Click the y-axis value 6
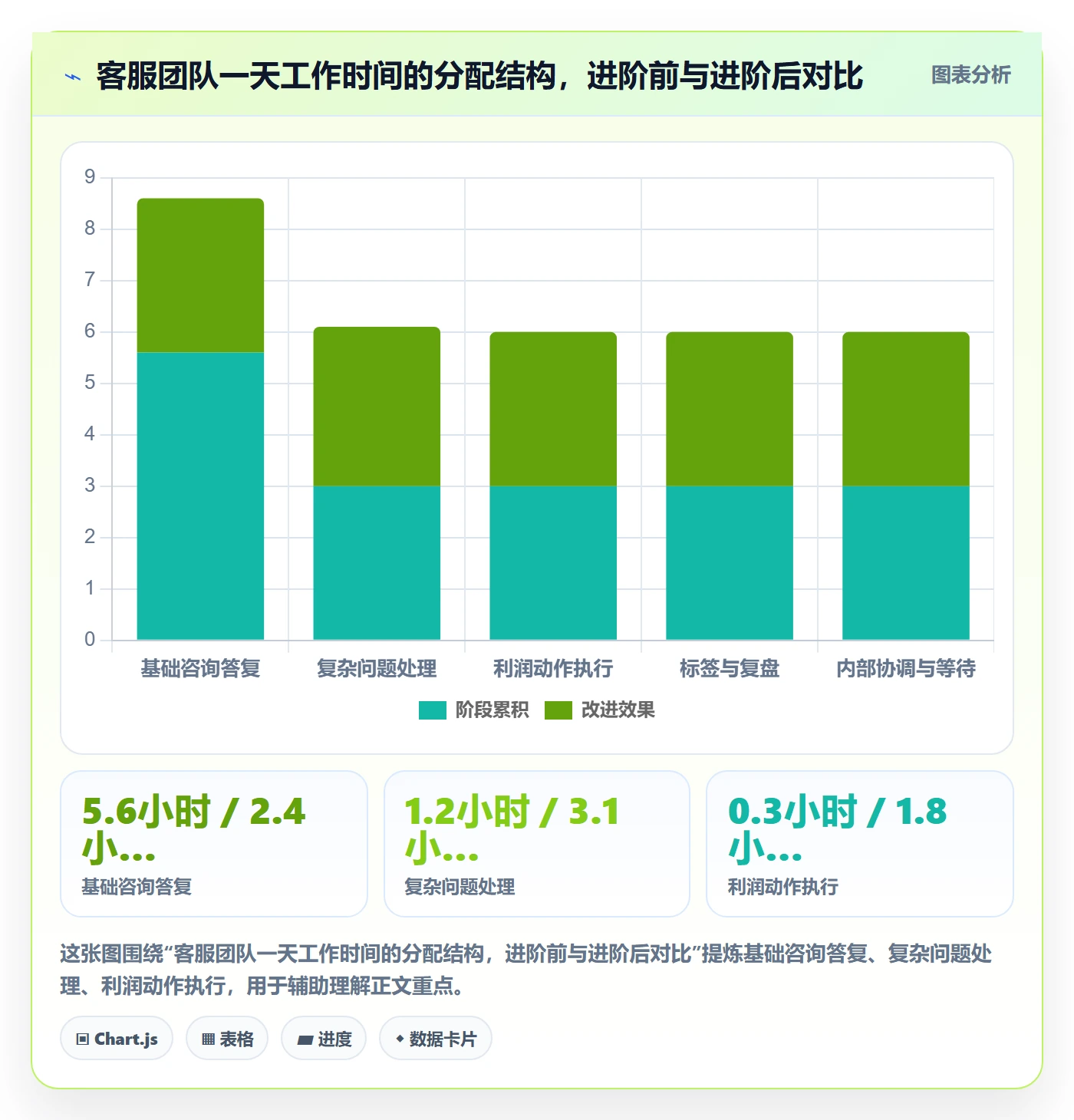1074x1120 pixels. pos(90,331)
